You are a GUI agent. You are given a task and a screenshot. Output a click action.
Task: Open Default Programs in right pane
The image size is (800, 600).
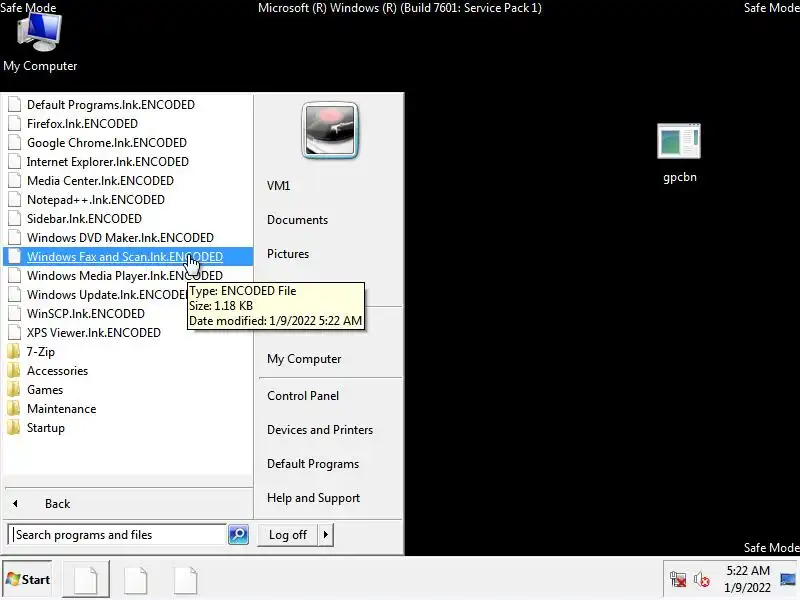[x=313, y=464]
